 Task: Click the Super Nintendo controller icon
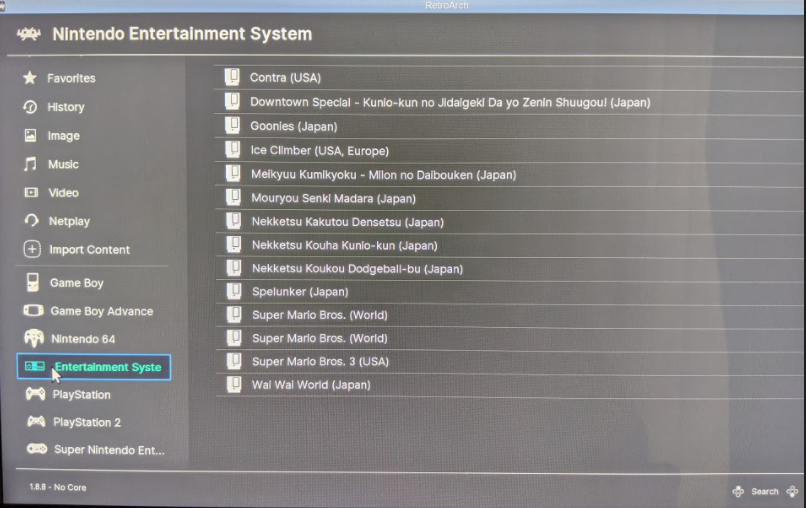(37, 449)
